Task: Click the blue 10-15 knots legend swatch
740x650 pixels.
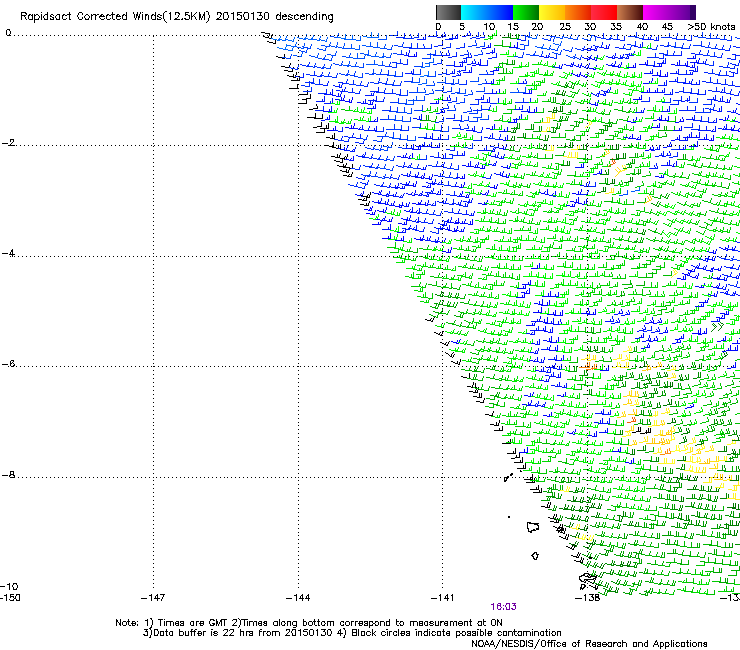Action: click(x=500, y=12)
